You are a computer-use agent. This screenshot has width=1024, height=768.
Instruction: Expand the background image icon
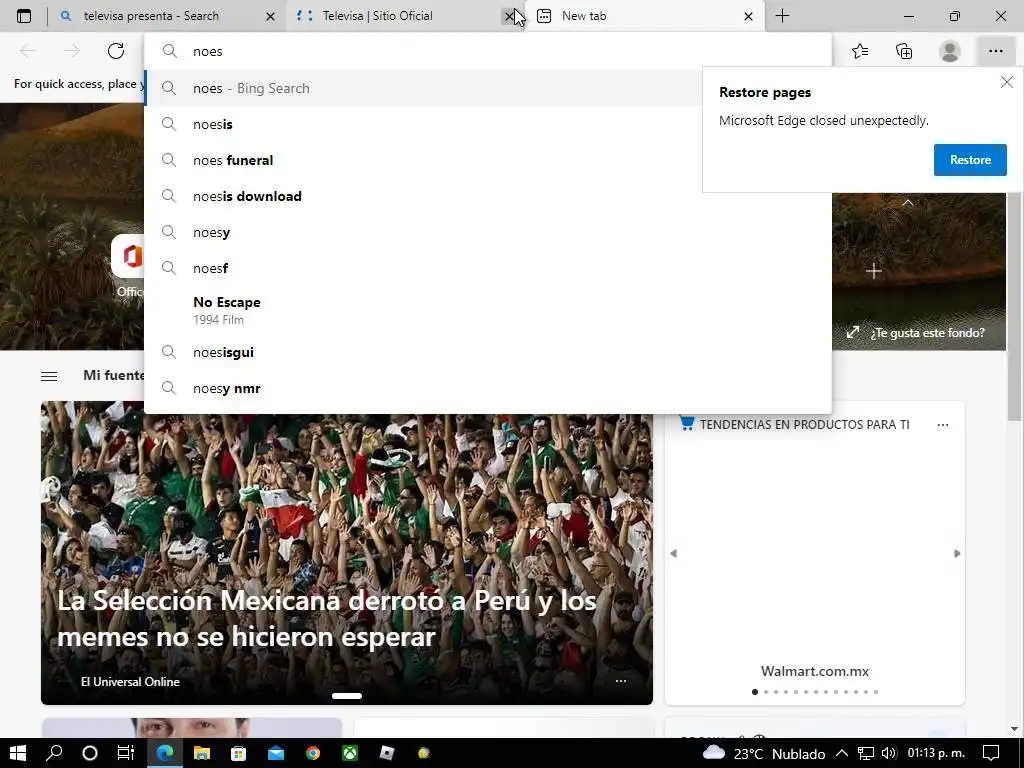pos(853,332)
